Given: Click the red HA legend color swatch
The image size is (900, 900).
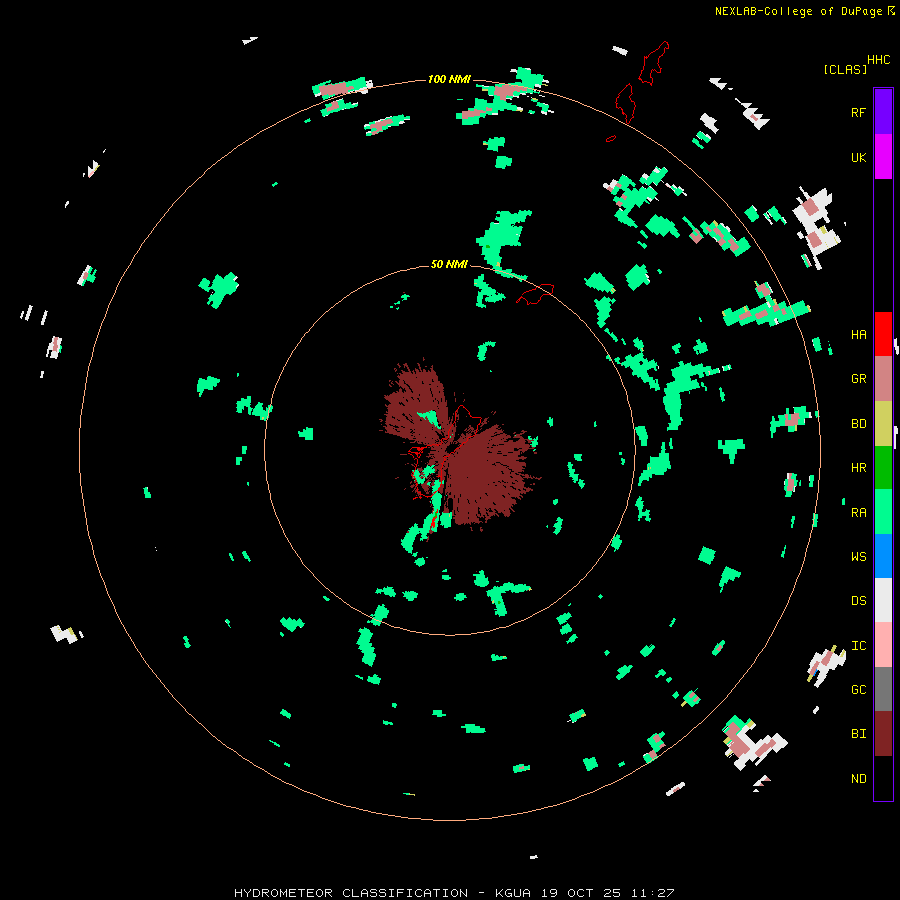Looking at the screenshot, I should tap(883, 334).
